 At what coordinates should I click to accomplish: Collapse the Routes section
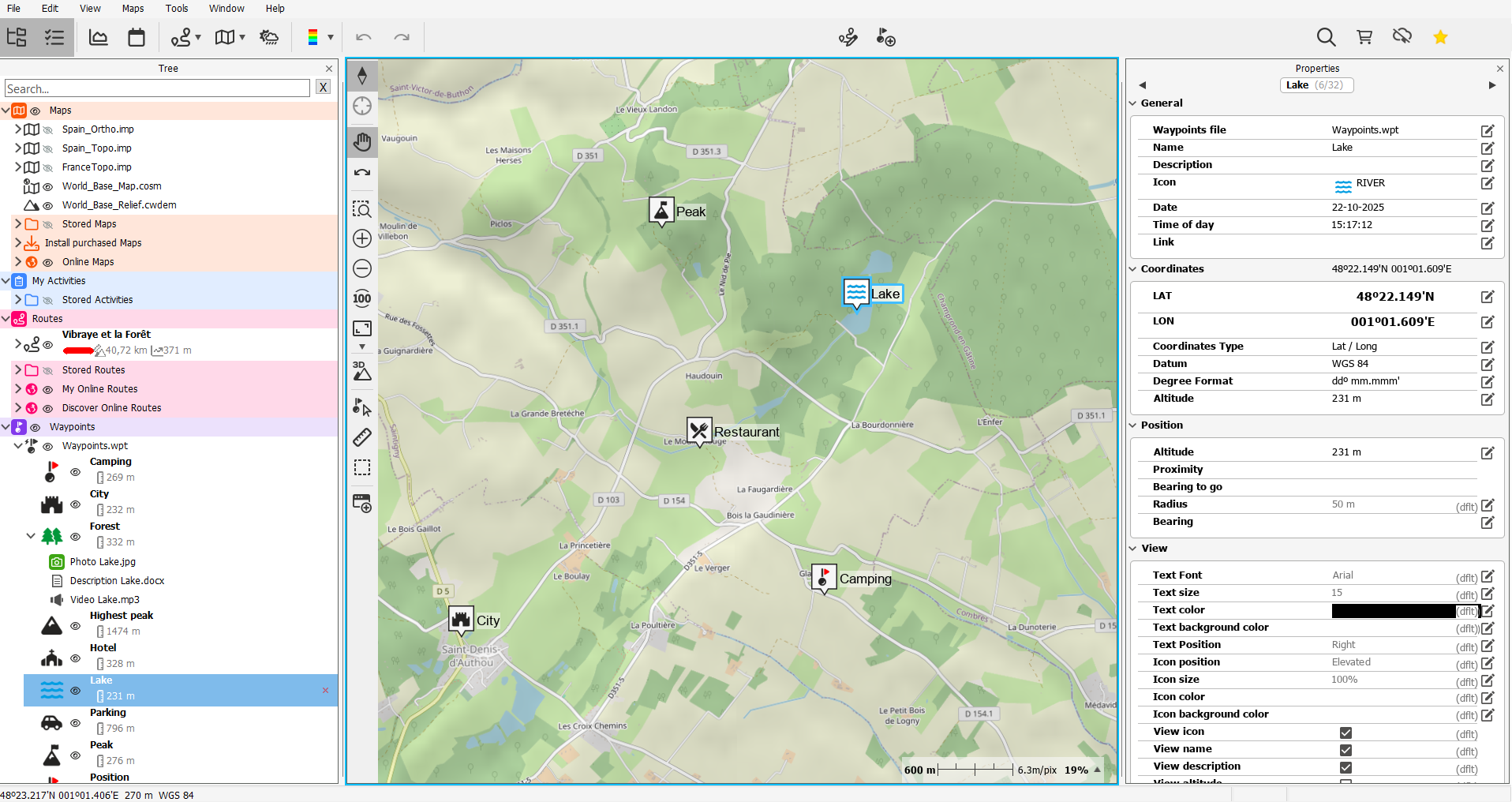[6, 319]
